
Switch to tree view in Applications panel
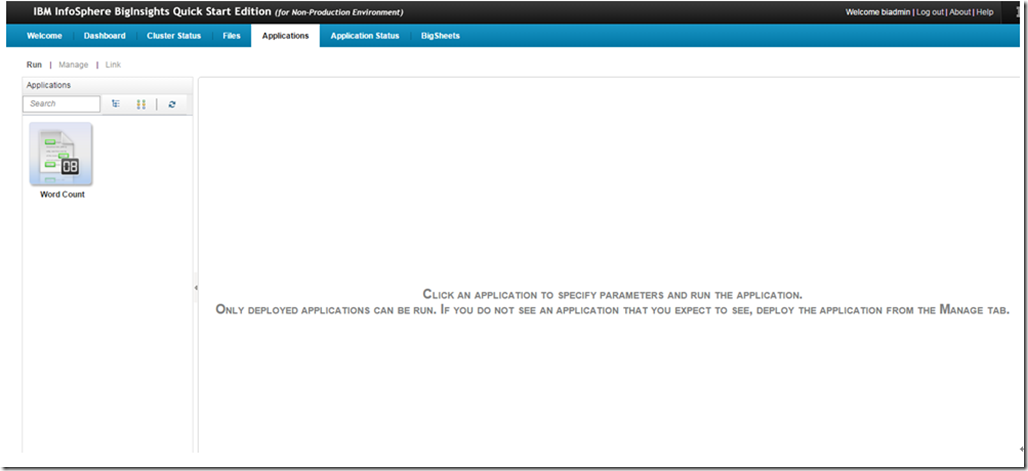116,104
